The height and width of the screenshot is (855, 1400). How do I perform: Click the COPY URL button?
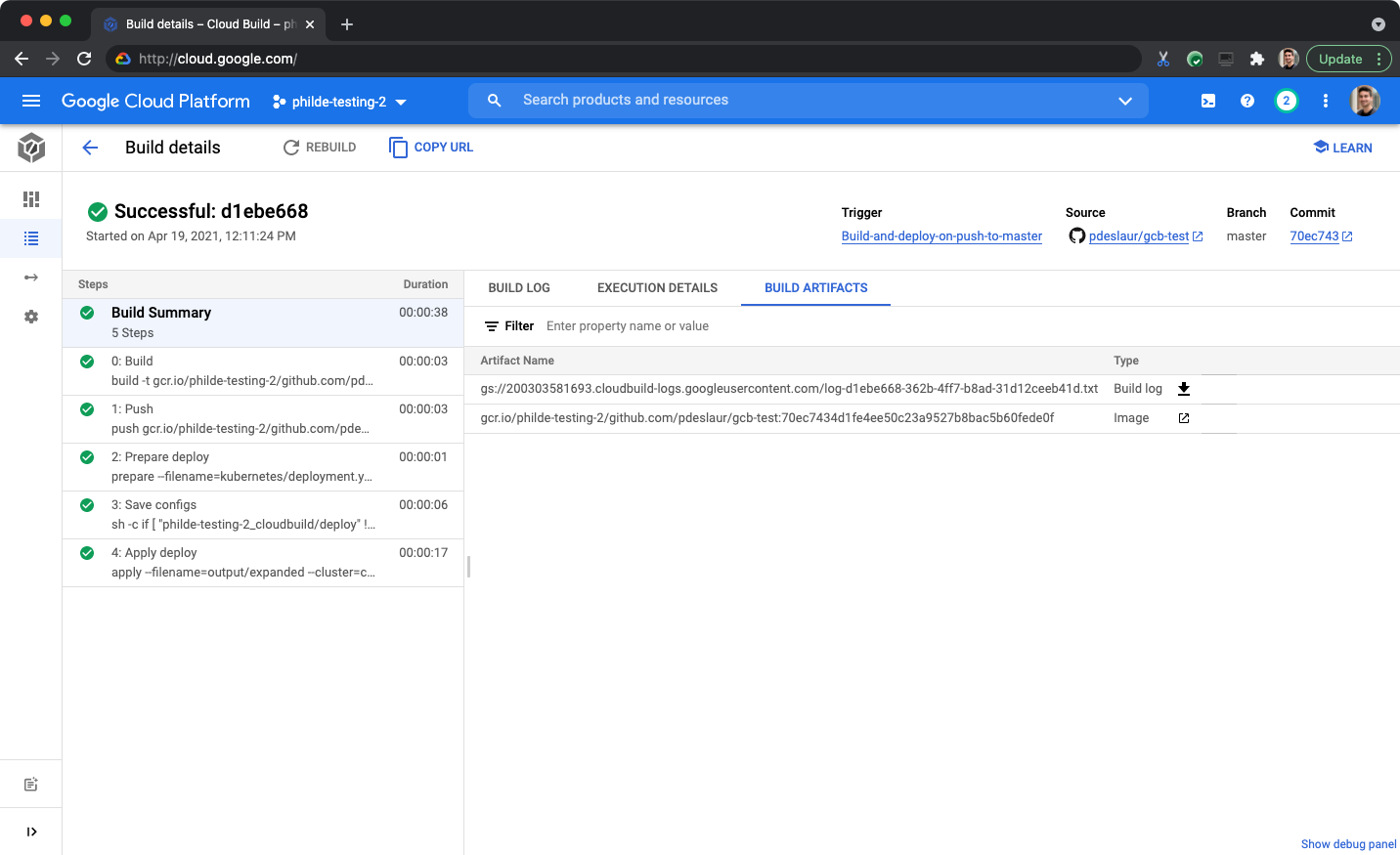(x=431, y=148)
